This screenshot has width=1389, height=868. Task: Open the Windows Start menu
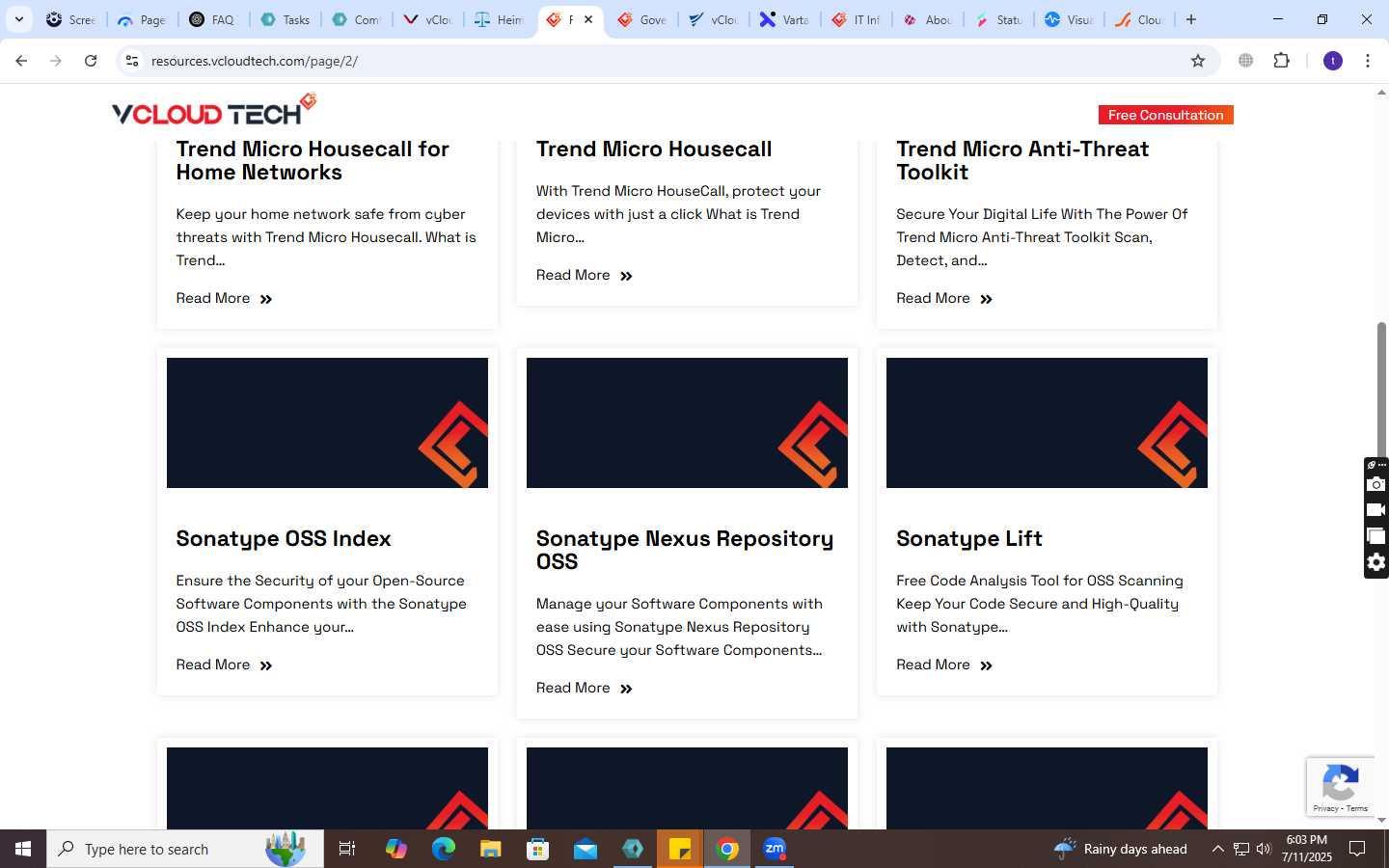23,849
